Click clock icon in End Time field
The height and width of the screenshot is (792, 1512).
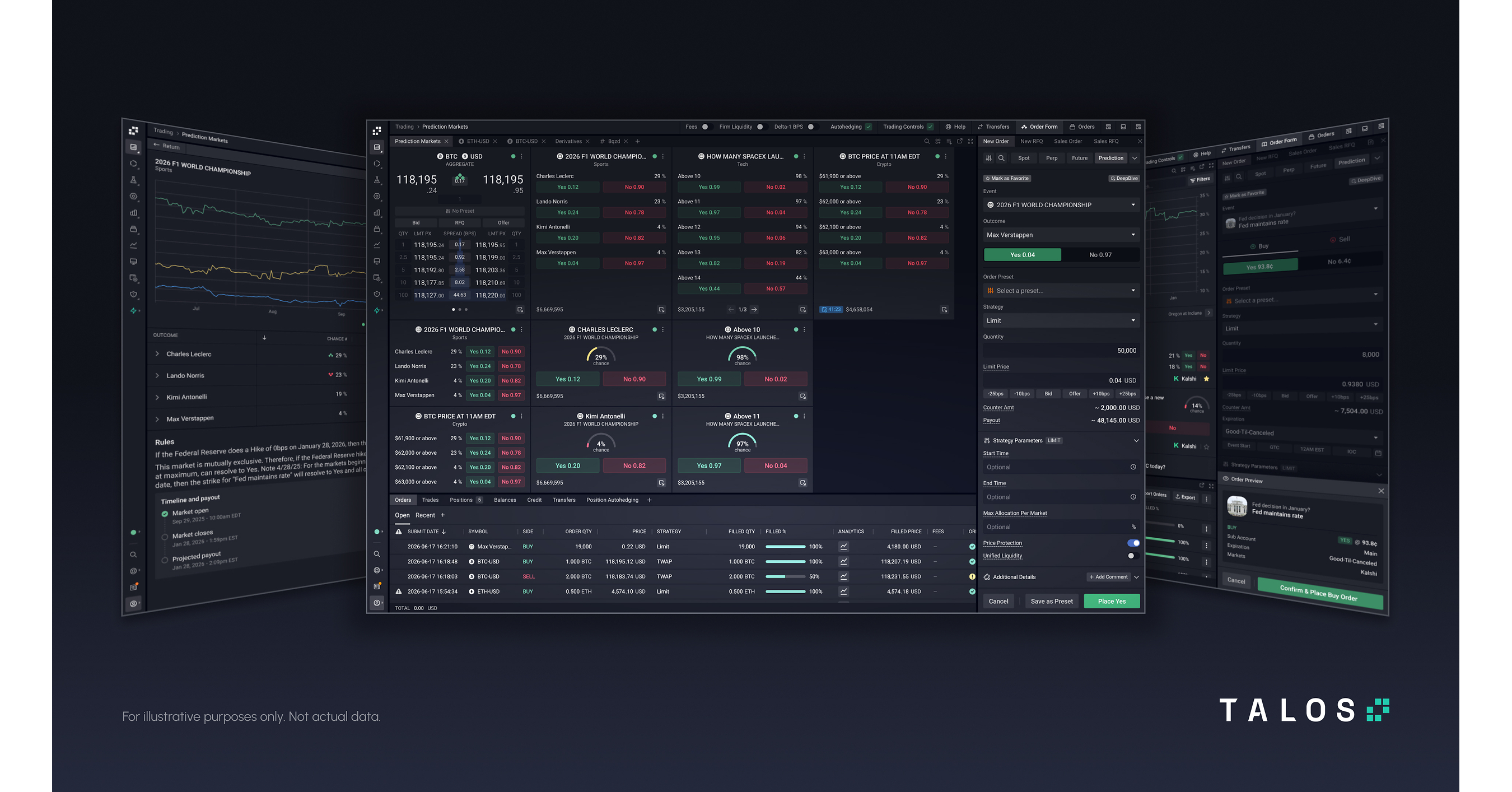(1133, 497)
